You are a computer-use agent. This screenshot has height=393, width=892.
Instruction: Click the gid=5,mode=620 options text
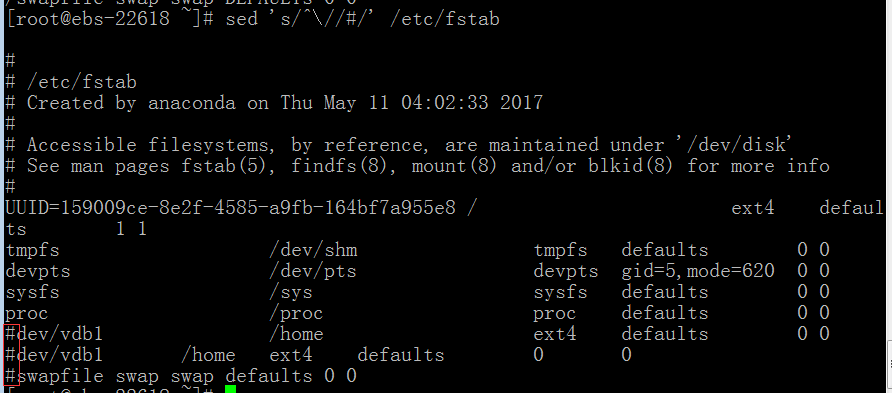coord(697,271)
